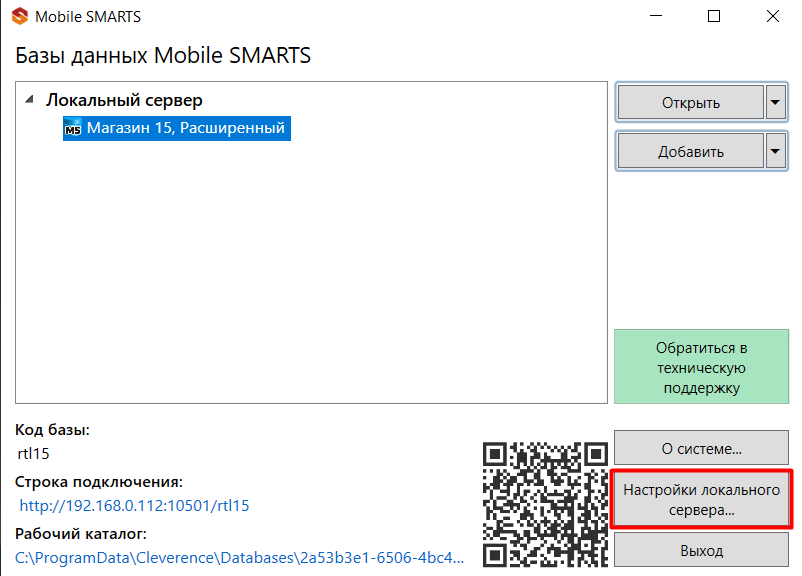Image resolution: width=802 pixels, height=576 pixels.
Task: Click the Добавить button
Action: [x=690, y=151]
